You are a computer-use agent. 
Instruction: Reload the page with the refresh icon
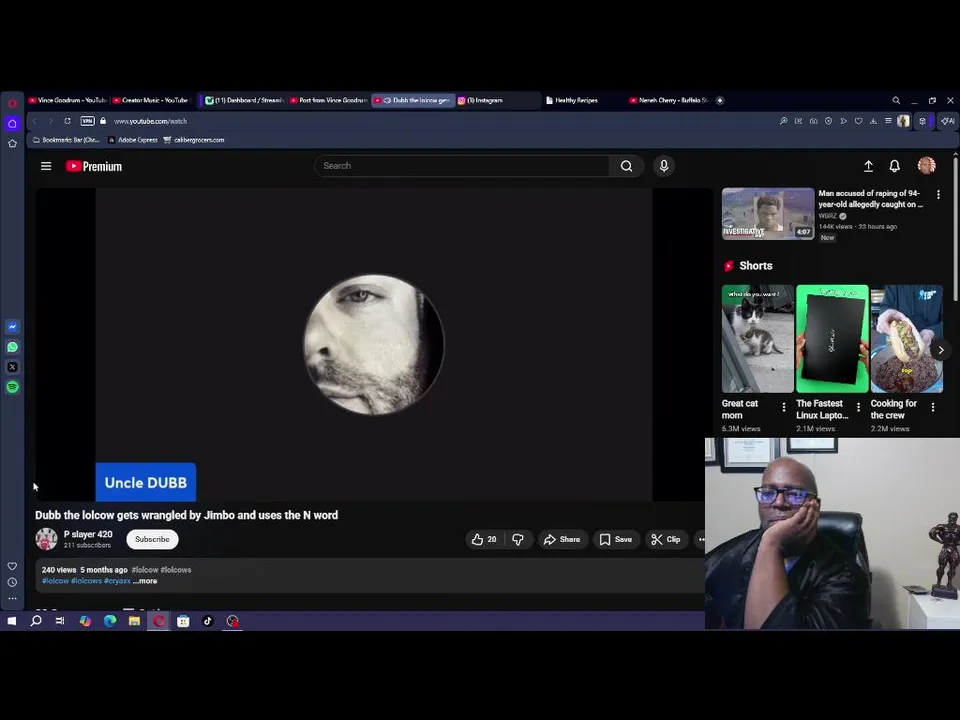point(67,121)
